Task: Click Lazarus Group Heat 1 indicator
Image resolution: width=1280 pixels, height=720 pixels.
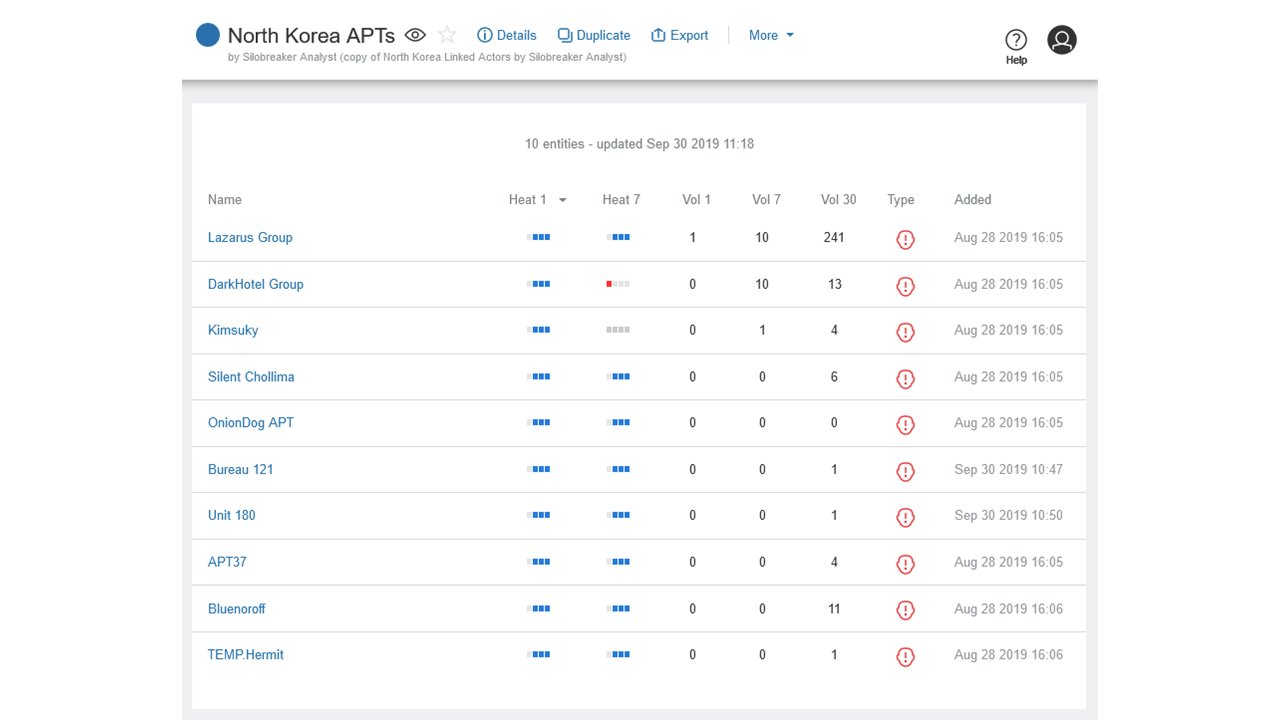Action: (x=539, y=238)
